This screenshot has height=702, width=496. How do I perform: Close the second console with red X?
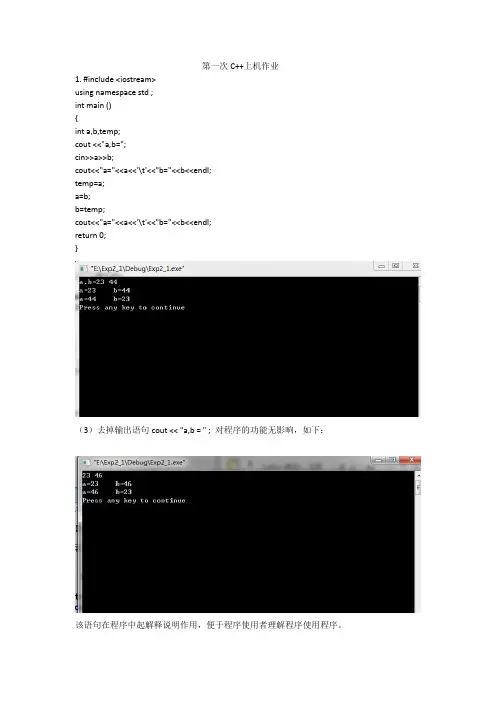tap(410, 460)
